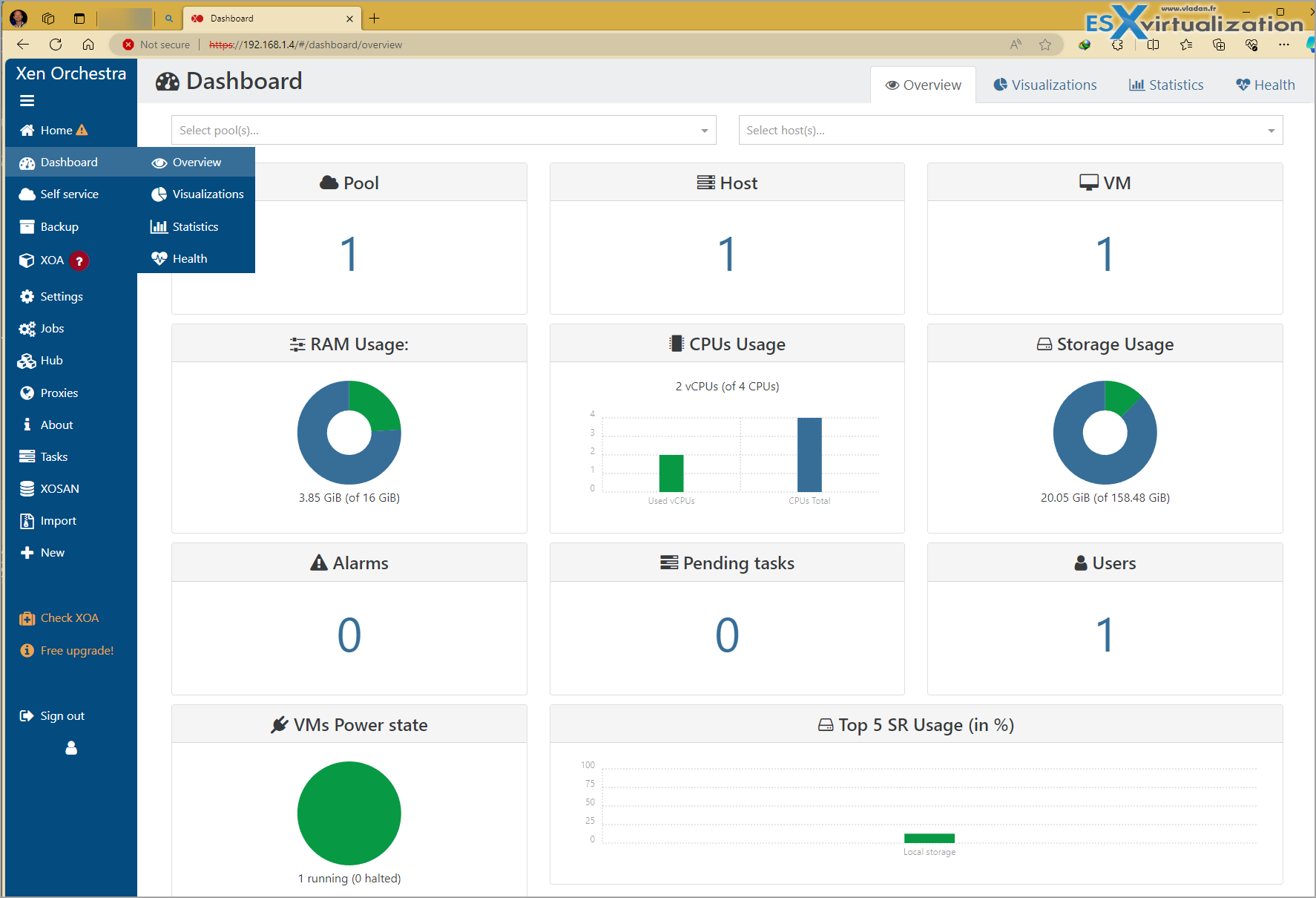Open the Tasks page

pos(53,456)
